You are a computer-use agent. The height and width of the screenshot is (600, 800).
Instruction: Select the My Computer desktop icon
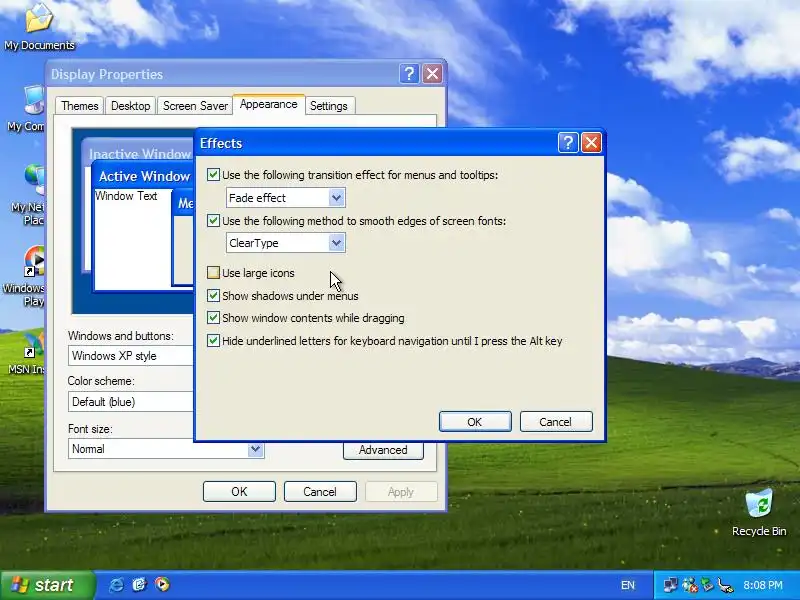pos(26,109)
